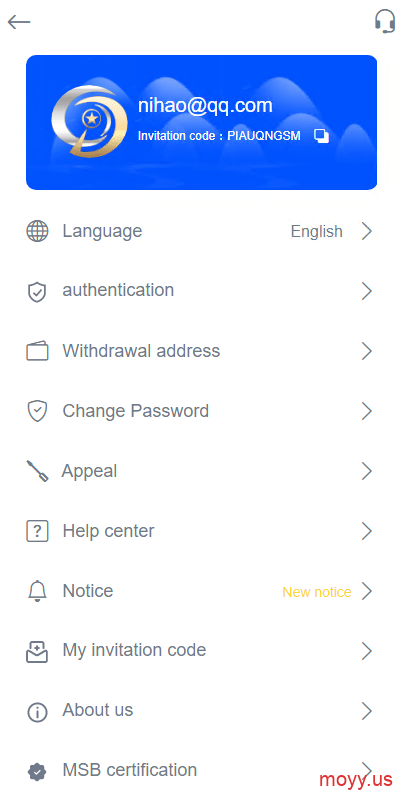Click the English language value
This screenshot has height=794, width=402.
pos(316,232)
